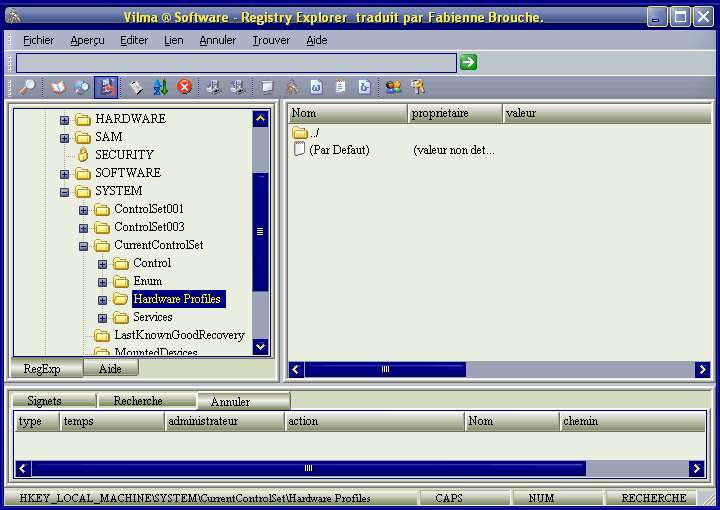Open the Annuler menu in menu bar
This screenshot has height=510, width=720.
218,40
